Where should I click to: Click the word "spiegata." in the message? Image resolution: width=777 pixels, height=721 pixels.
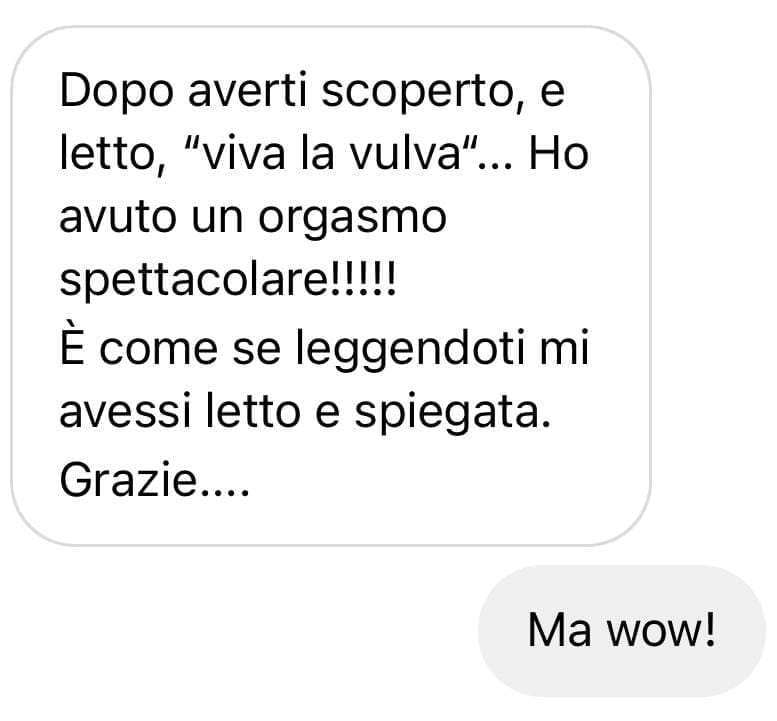[453, 413]
